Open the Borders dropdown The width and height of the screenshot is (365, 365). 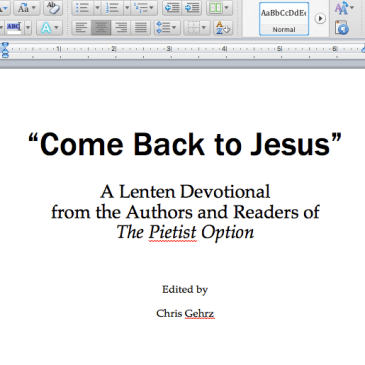tap(197, 27)
